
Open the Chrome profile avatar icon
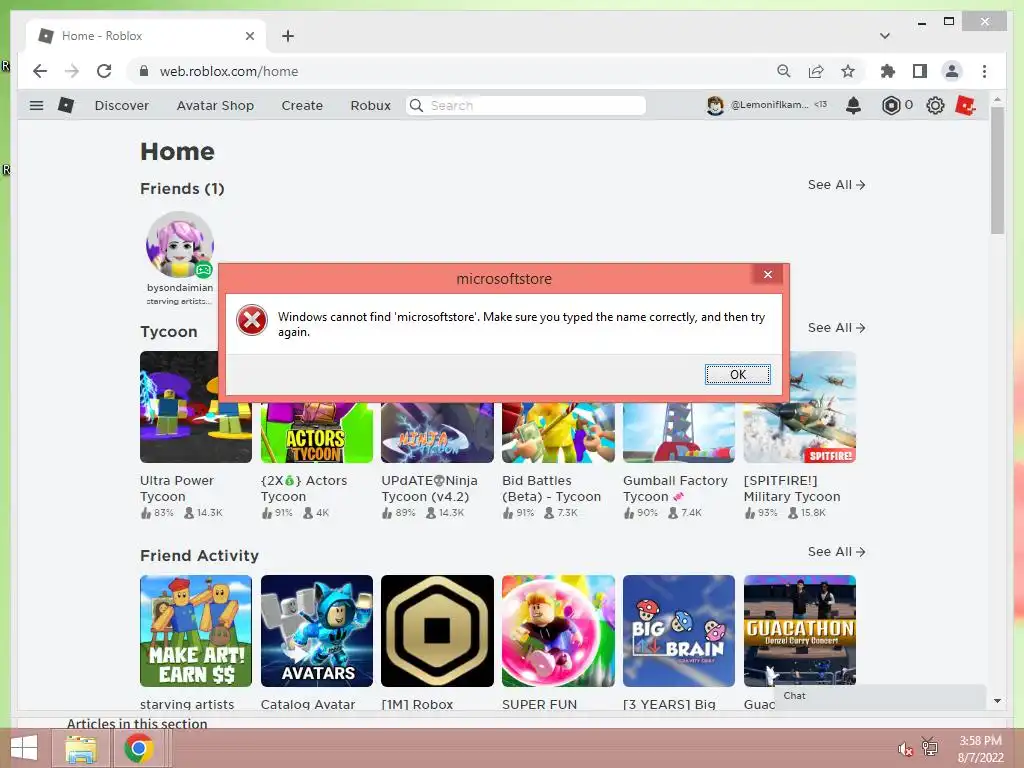coord(952,71)
